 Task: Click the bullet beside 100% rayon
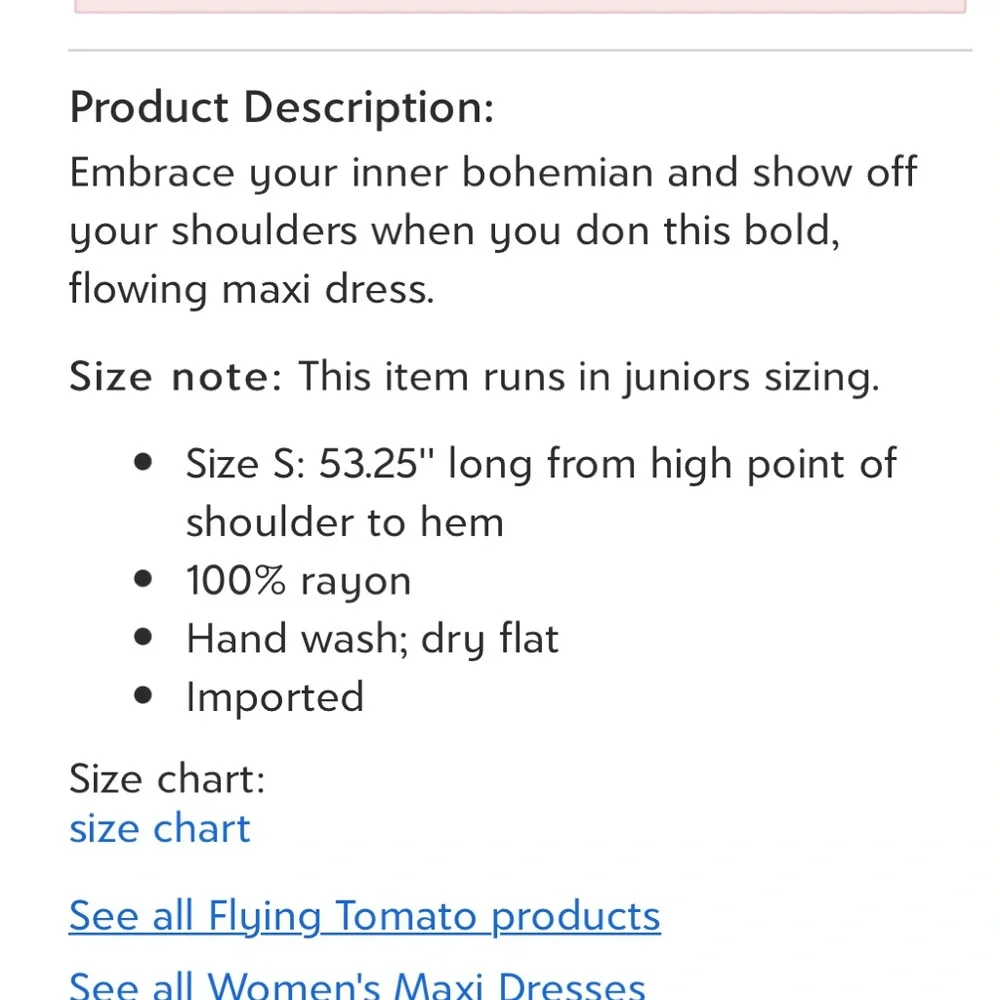coord(144,579)
